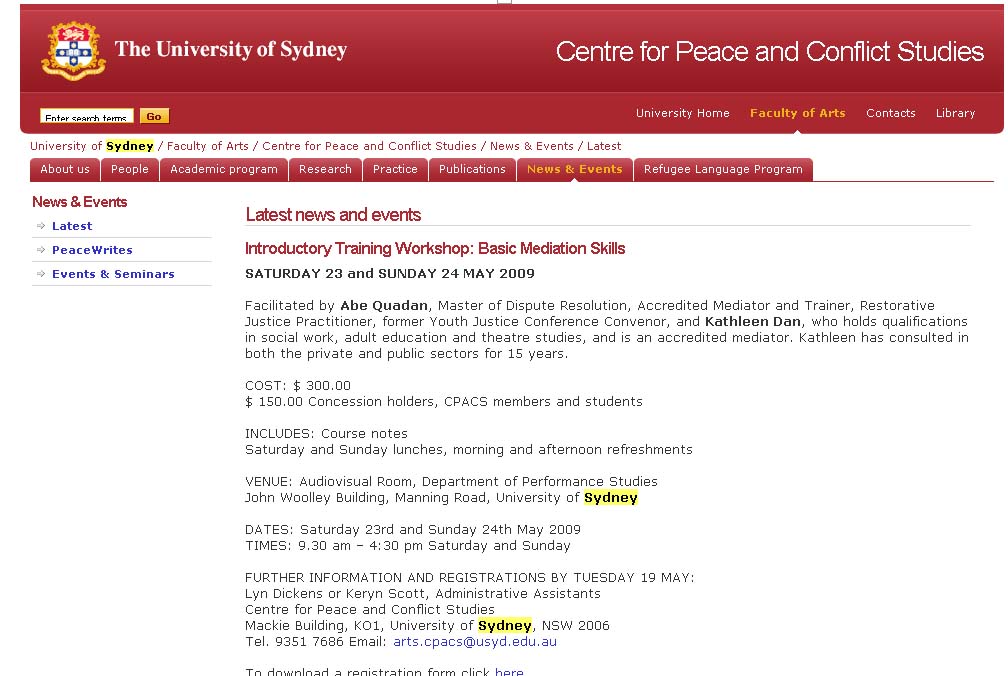Click Centre for Peace and Conflict Studies breadcrumb
This screenshot has height=676, width=1008.
pyautogui.click(x=370, y=146)
